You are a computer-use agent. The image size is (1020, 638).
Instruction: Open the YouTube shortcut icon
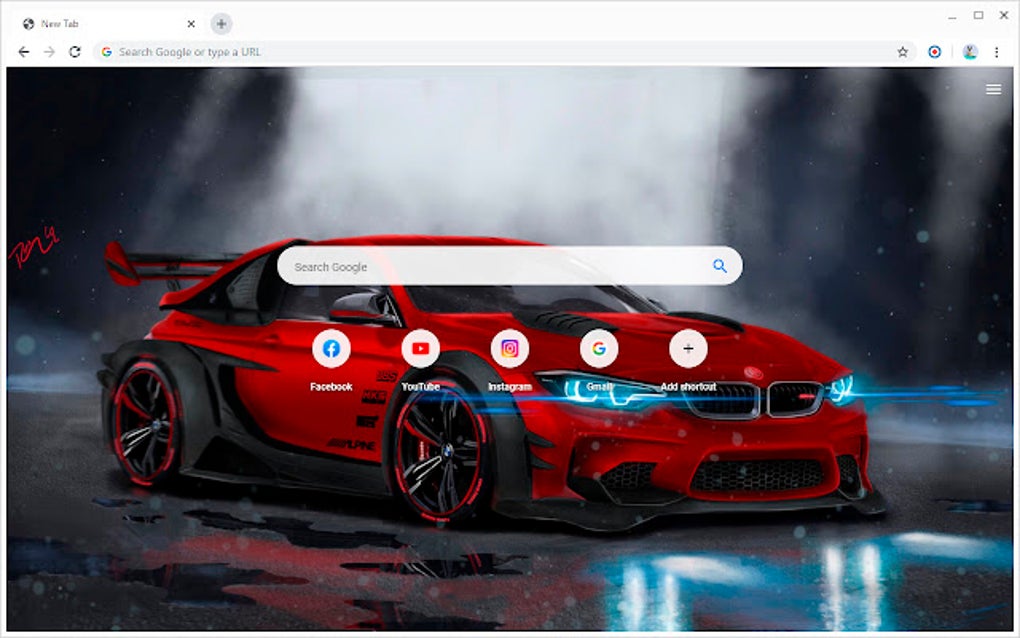420,349
